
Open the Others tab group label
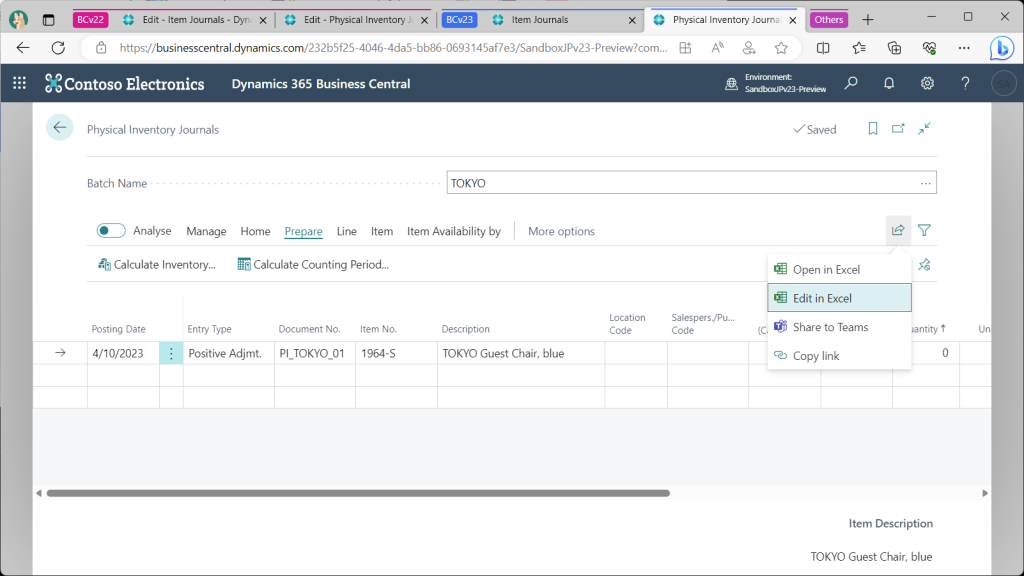[x=829, y=20]
